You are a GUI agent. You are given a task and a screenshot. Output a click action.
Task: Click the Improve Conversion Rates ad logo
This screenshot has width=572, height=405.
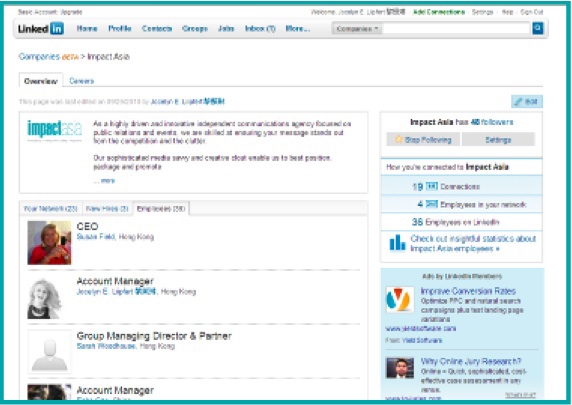400,299
